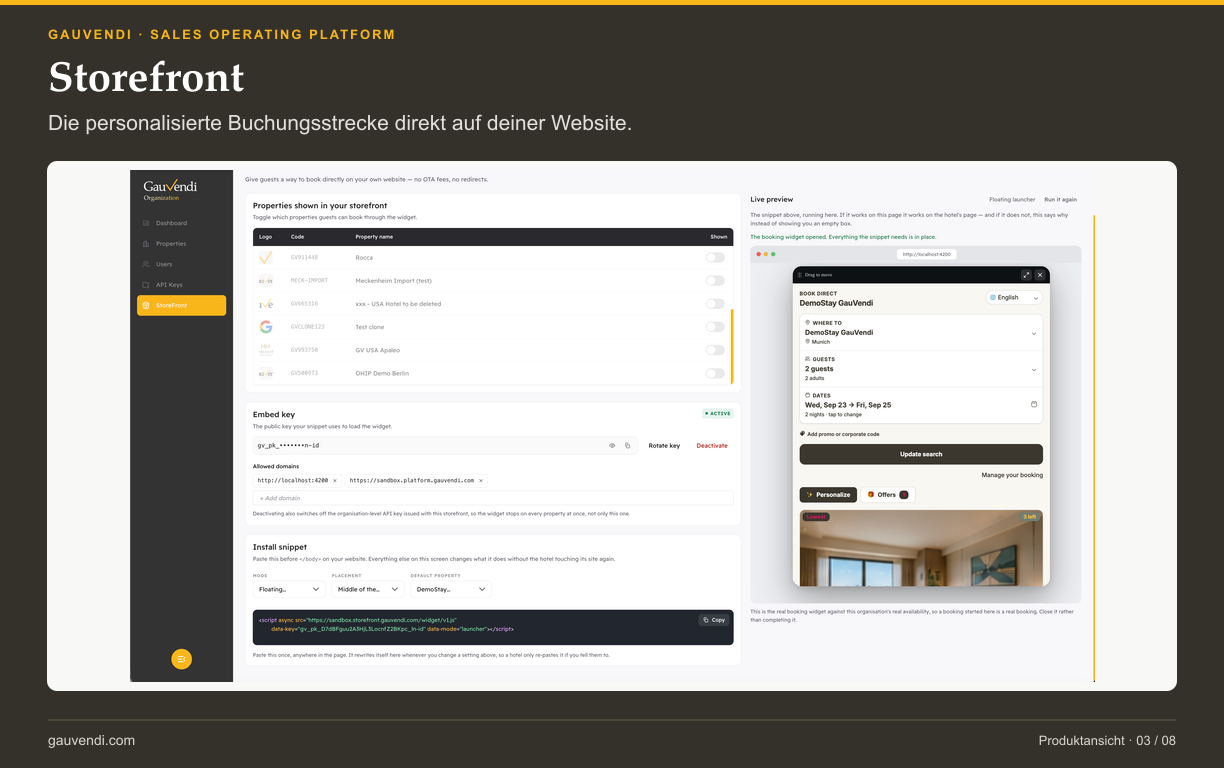Click Add promo or corporate code
Viewport: 1224px width, 768px height.
[840, 434]
